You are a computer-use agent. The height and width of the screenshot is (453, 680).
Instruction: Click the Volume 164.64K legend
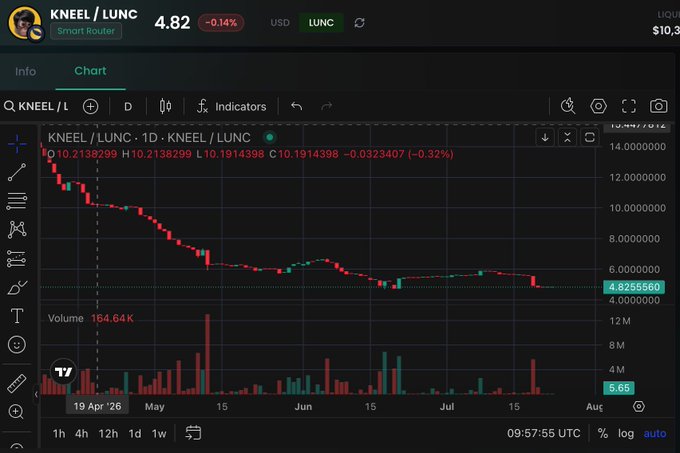(x=91, y=318)
